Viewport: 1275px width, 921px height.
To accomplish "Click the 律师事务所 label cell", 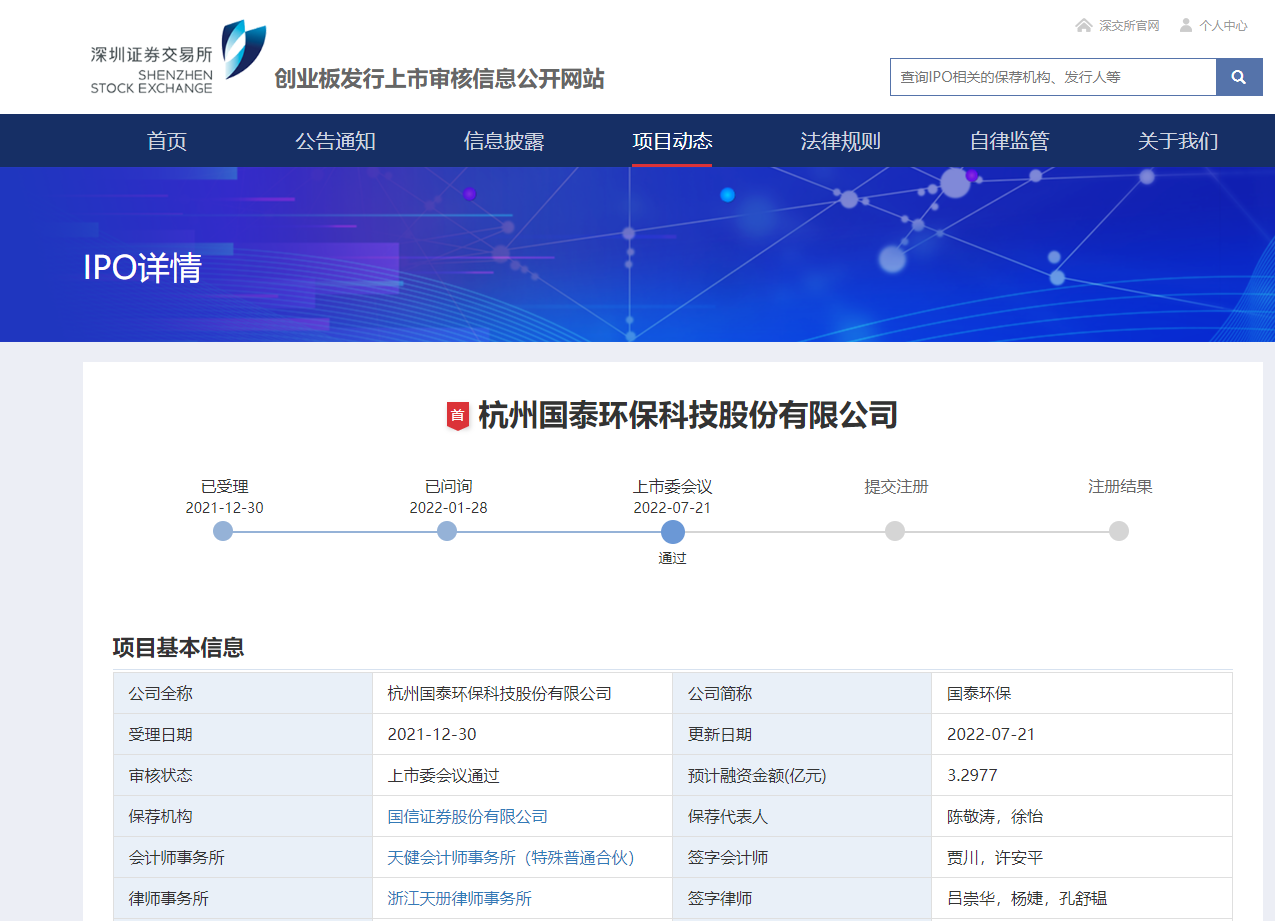I will pyautogui.click(x=243, y=899).
